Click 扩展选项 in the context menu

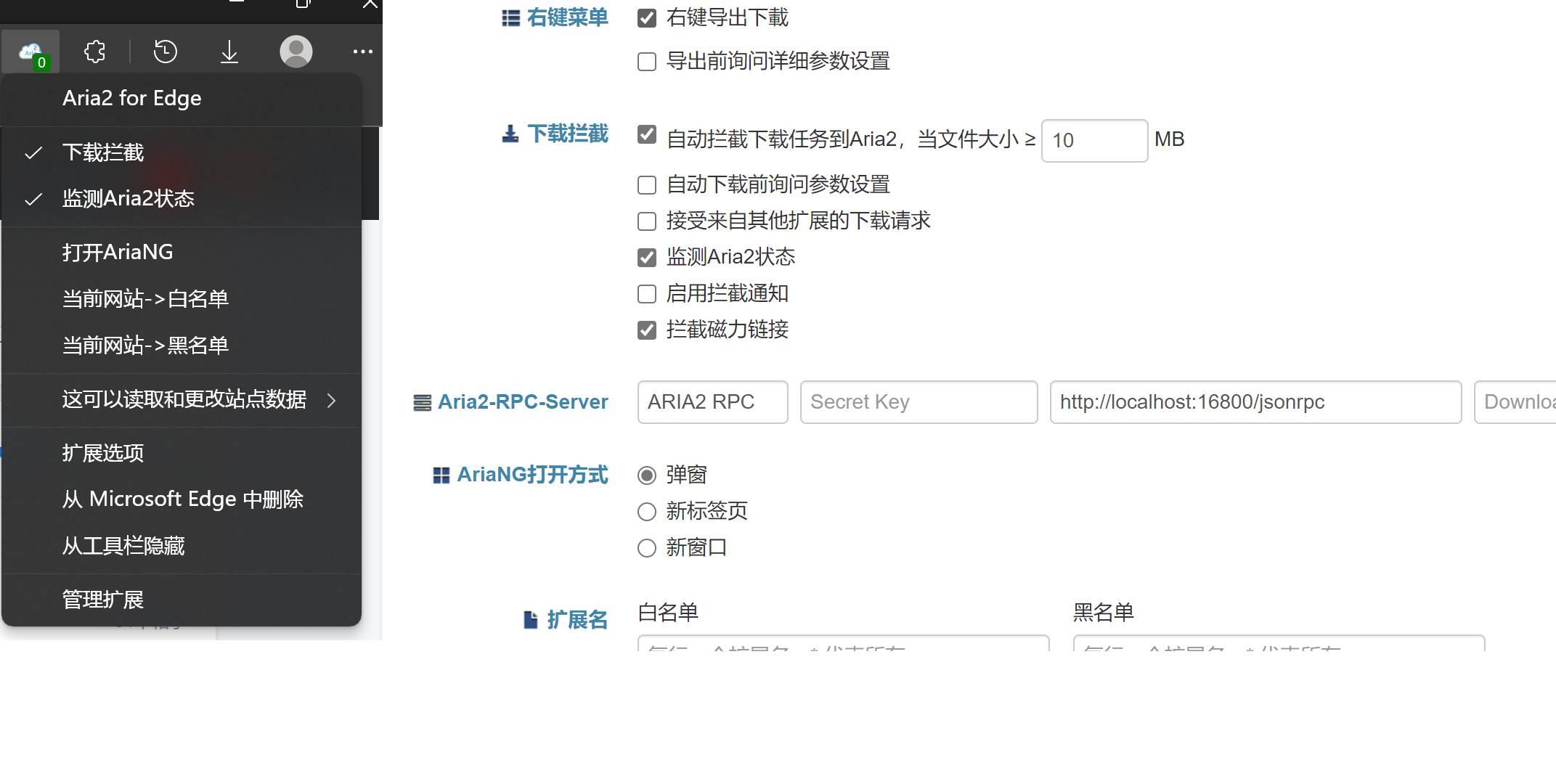[103, 453]
